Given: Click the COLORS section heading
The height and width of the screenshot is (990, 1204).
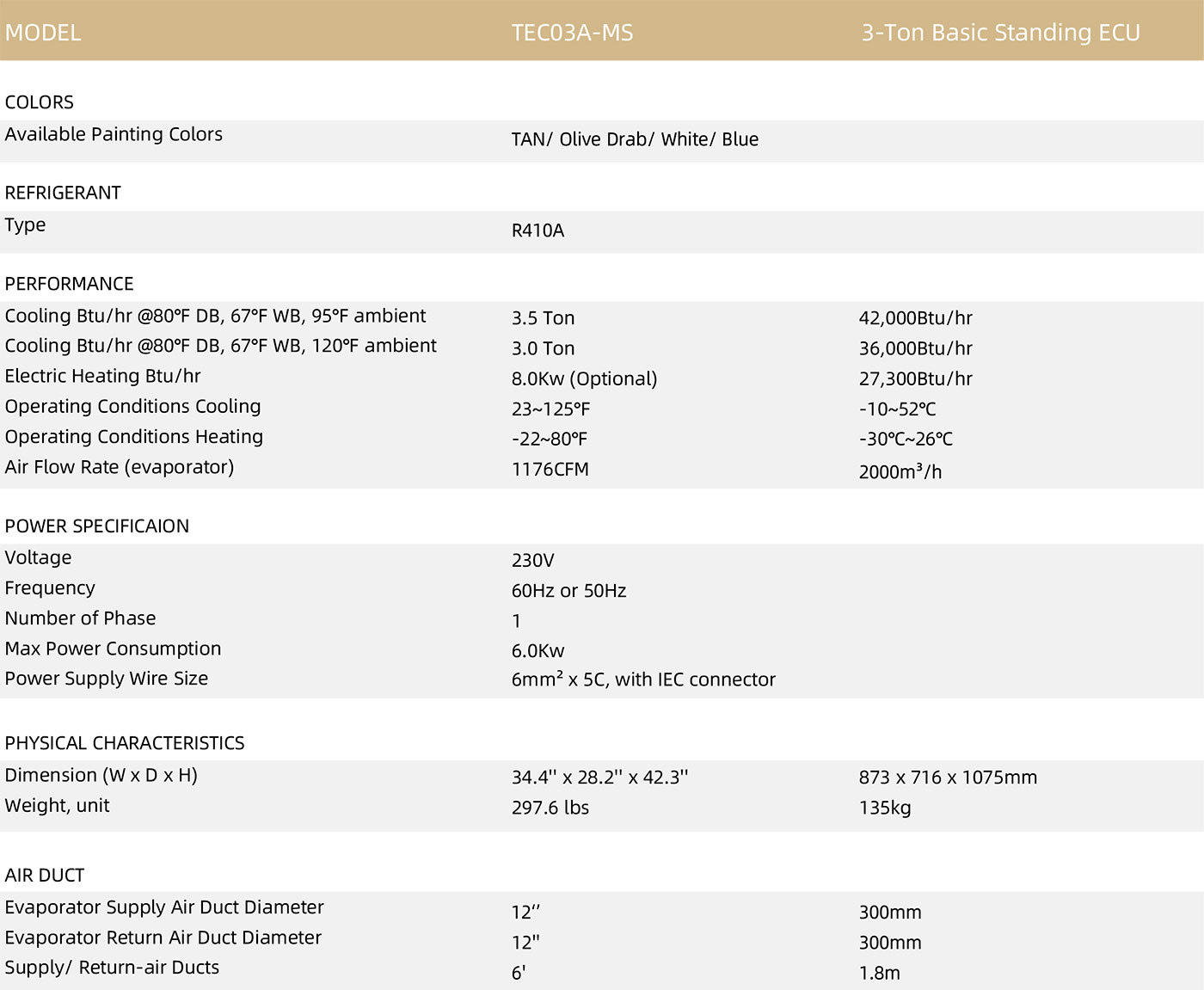Looking at the screenshot, I should tap(40, 102).
